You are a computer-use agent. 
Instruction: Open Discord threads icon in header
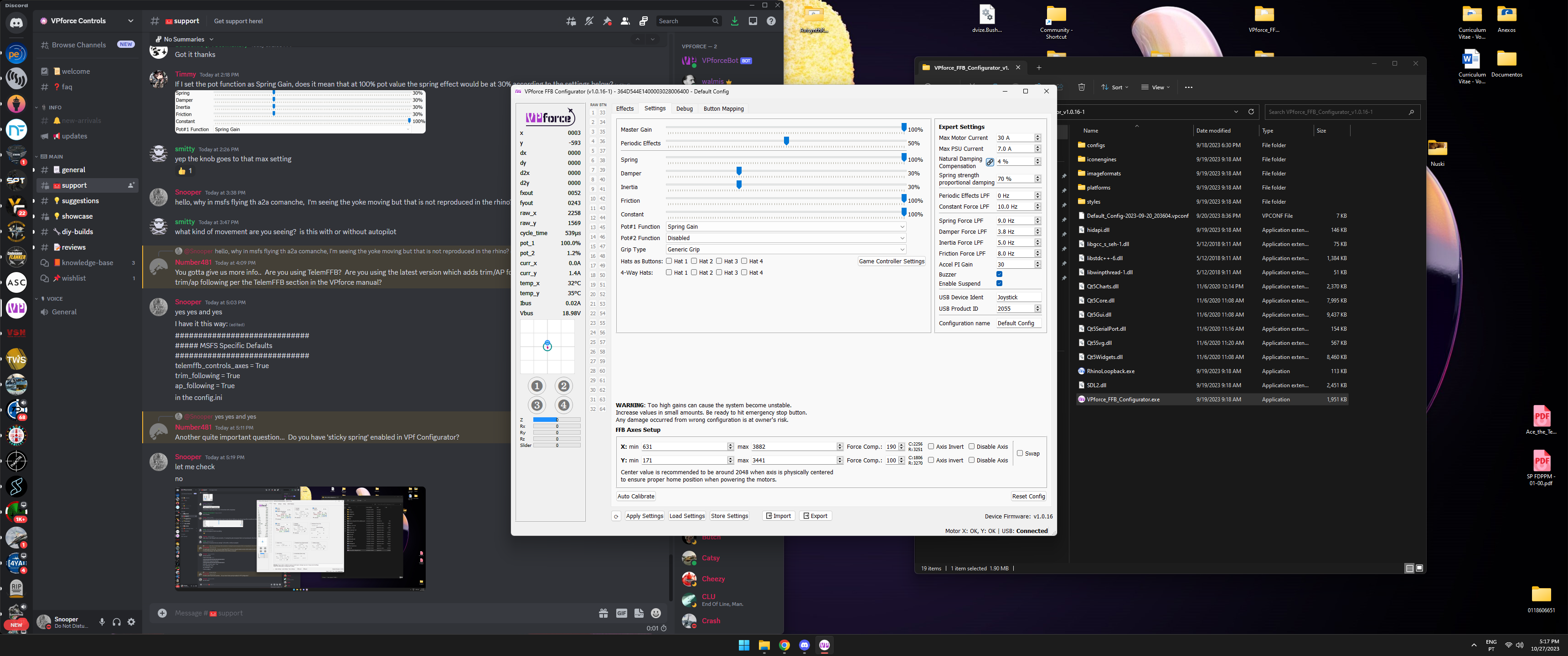tap(571, 21)
